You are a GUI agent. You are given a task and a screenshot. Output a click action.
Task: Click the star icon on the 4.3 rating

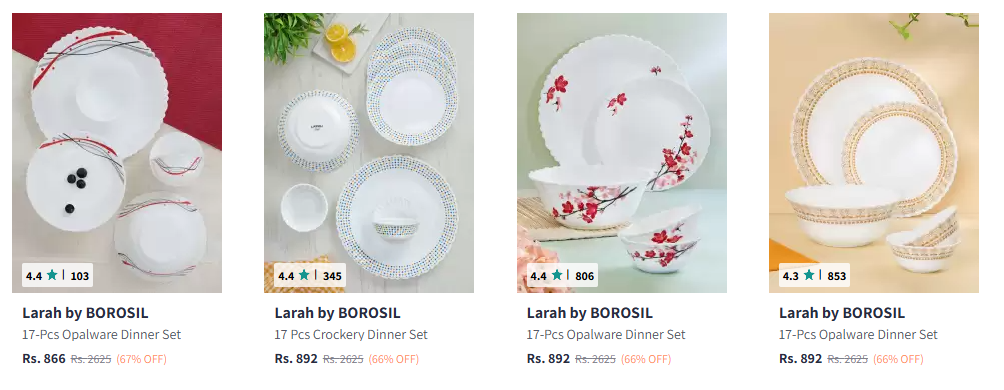tap(809, 275)
